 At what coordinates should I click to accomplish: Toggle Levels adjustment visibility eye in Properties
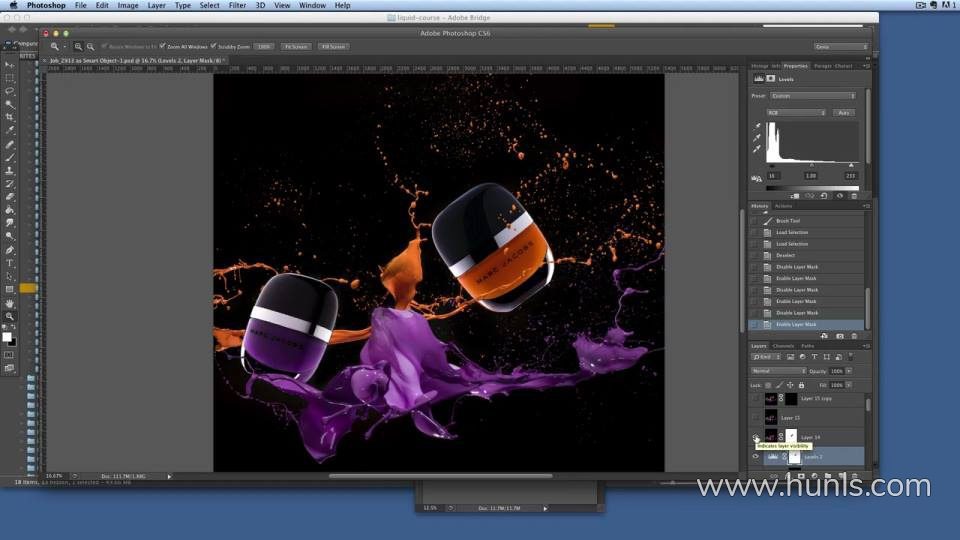click(x=840, y=196)
